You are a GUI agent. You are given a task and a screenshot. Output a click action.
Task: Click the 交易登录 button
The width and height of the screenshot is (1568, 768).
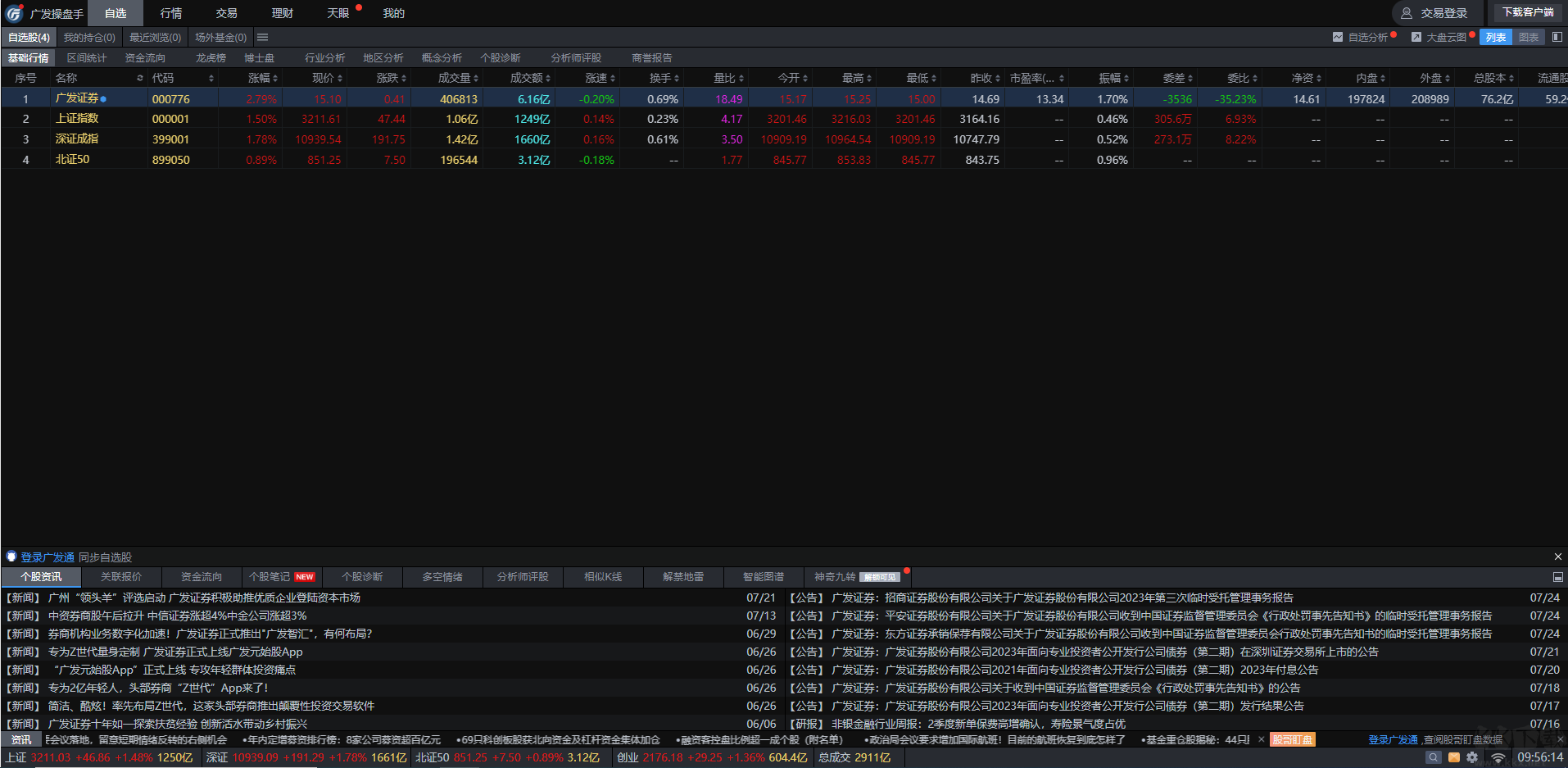[x=1438, y=13]
